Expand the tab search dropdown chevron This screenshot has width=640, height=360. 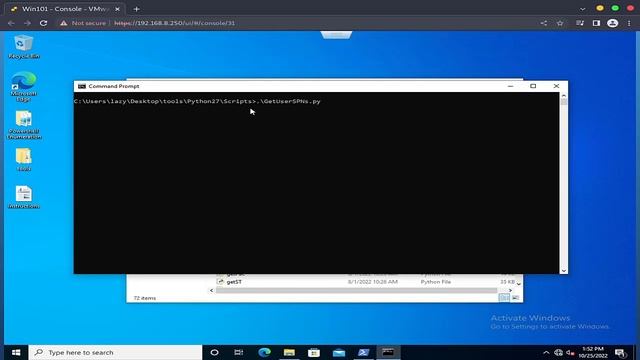click(582, 9)
